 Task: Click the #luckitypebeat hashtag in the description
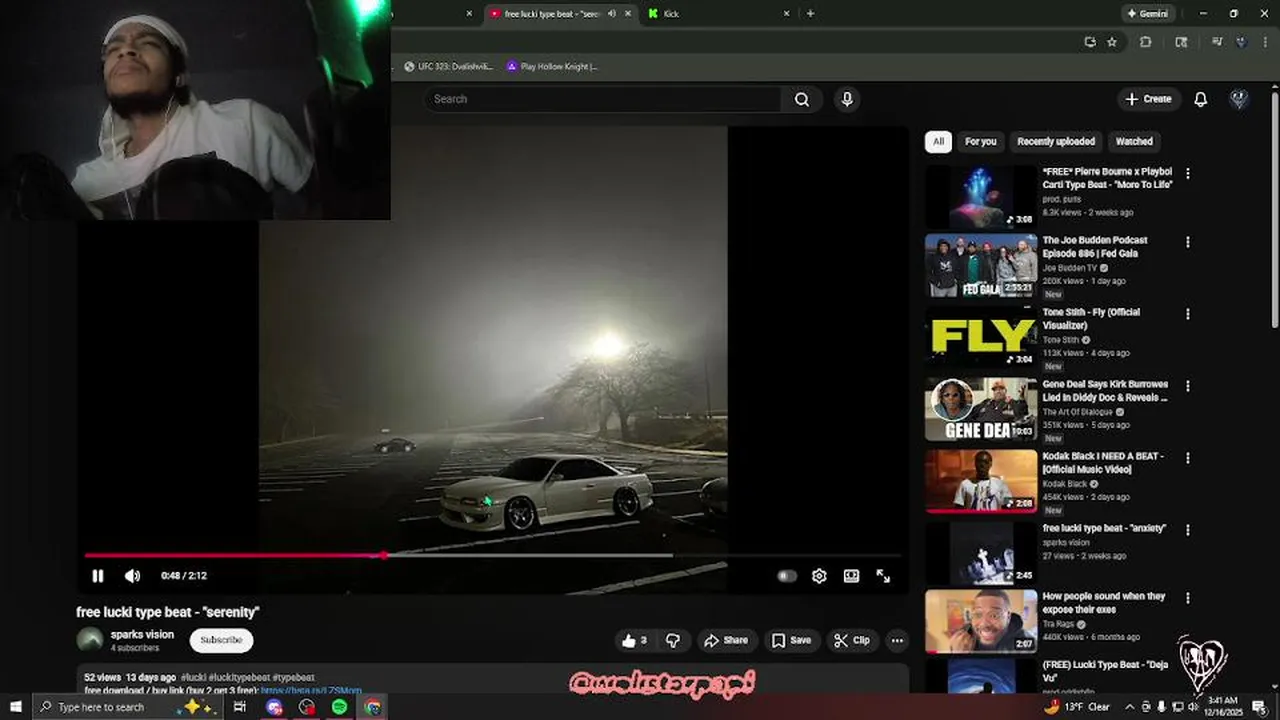(241, 678)
